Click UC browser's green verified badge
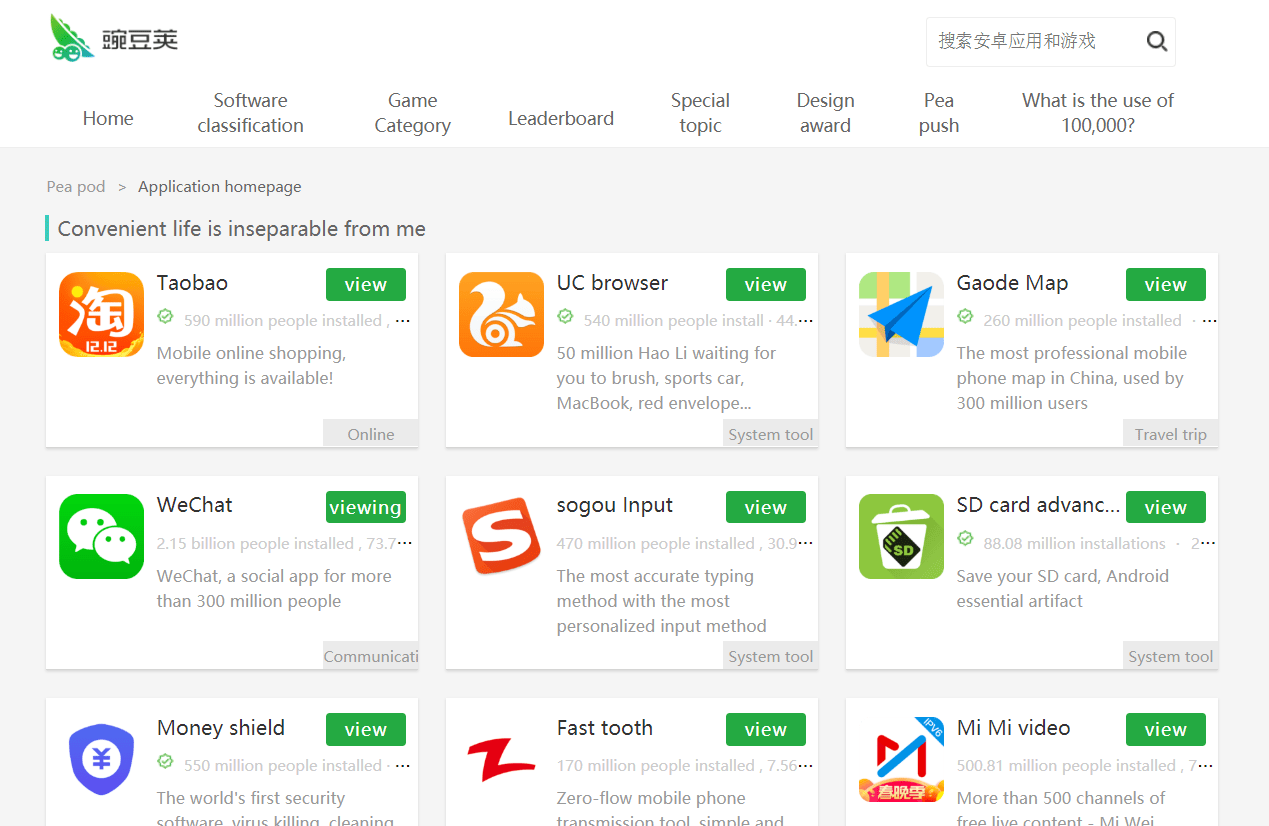 pos(565,317)
